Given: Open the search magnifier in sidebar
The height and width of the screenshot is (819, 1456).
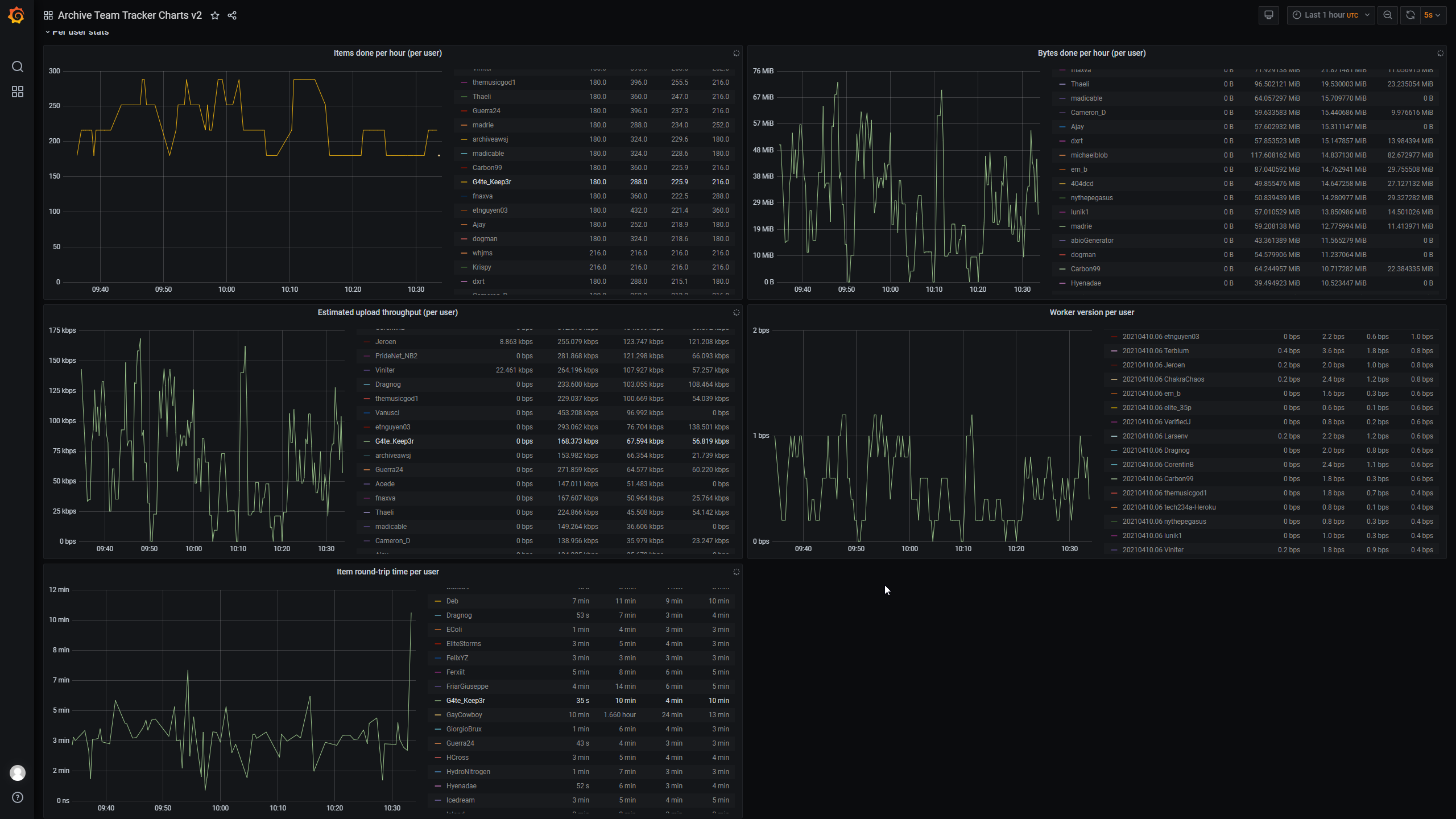Looking at the screenshot, I should point(18,67).
